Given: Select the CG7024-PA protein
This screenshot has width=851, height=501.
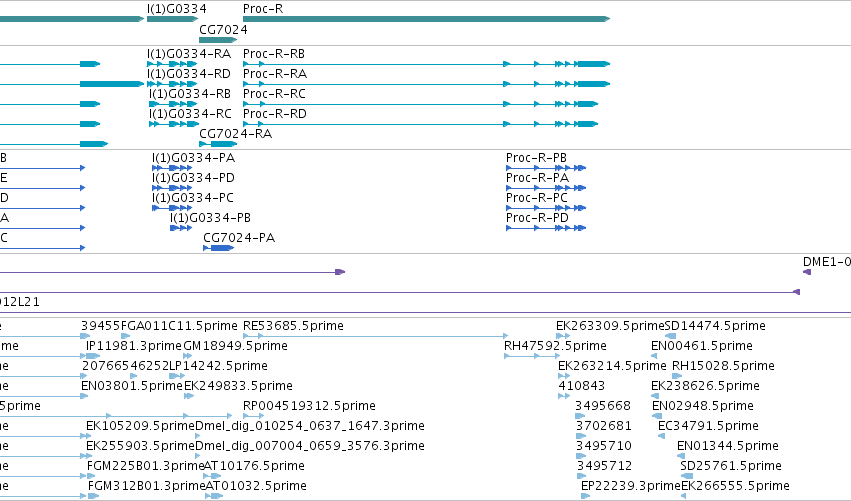Looking at the screenshot, I should click(239, 238).
